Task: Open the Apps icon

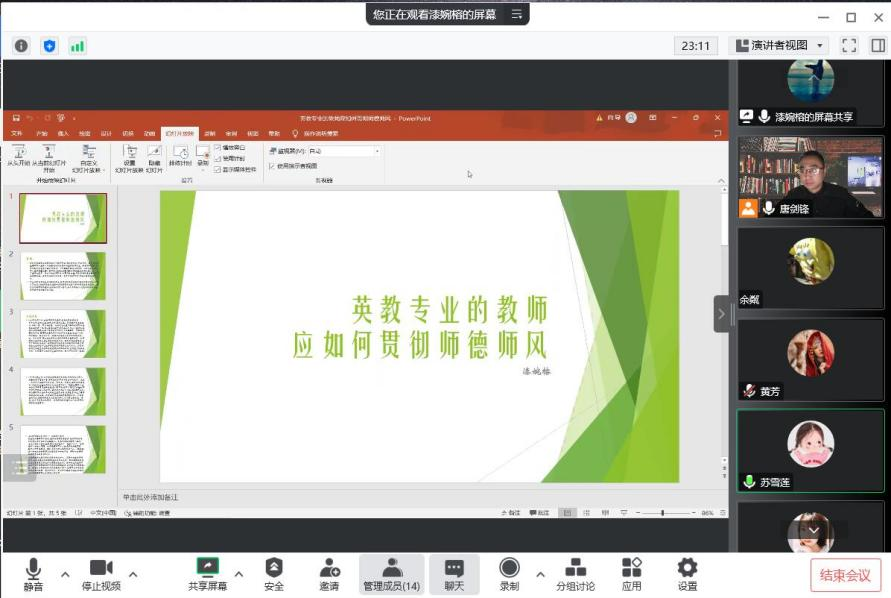Action: pyautogui.click(x=631, y=568)
